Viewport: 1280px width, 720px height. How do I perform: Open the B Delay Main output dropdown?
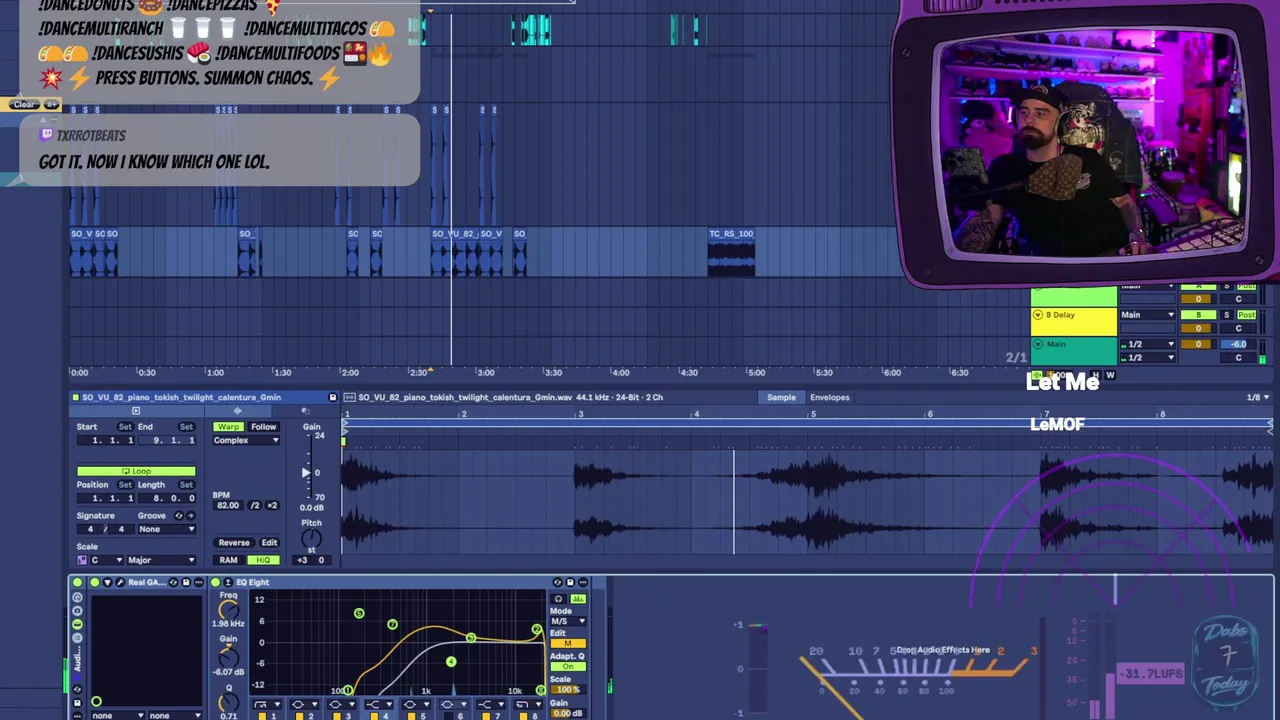(1147, 315)
